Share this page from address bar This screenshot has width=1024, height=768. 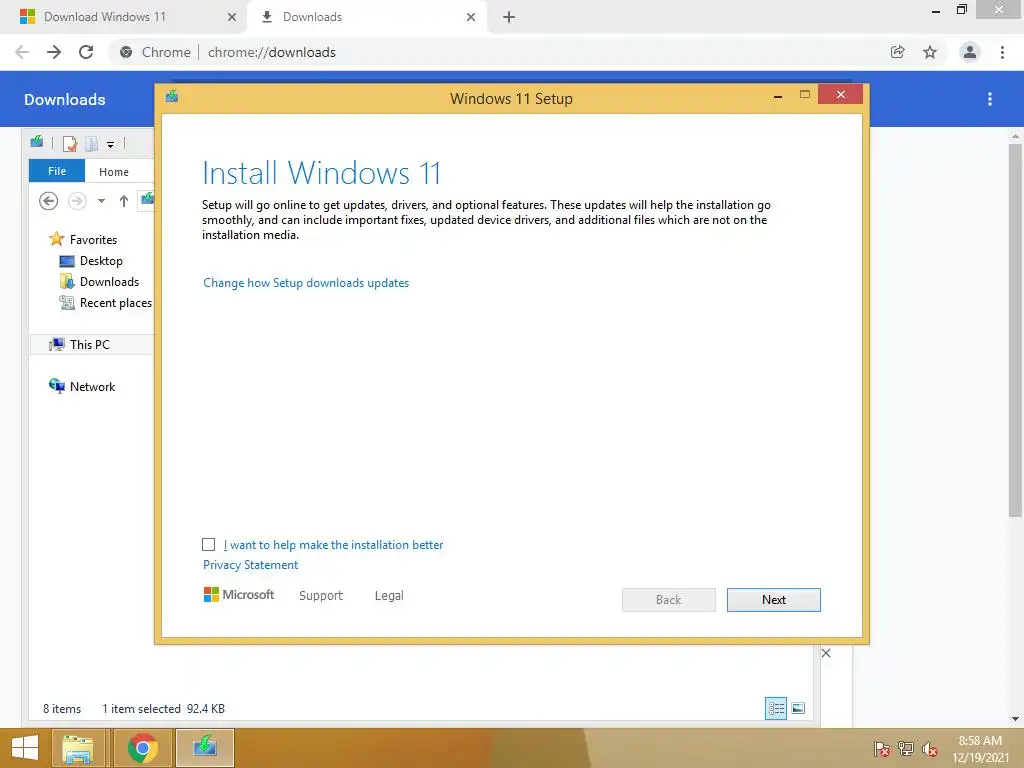tap(898, 52)
